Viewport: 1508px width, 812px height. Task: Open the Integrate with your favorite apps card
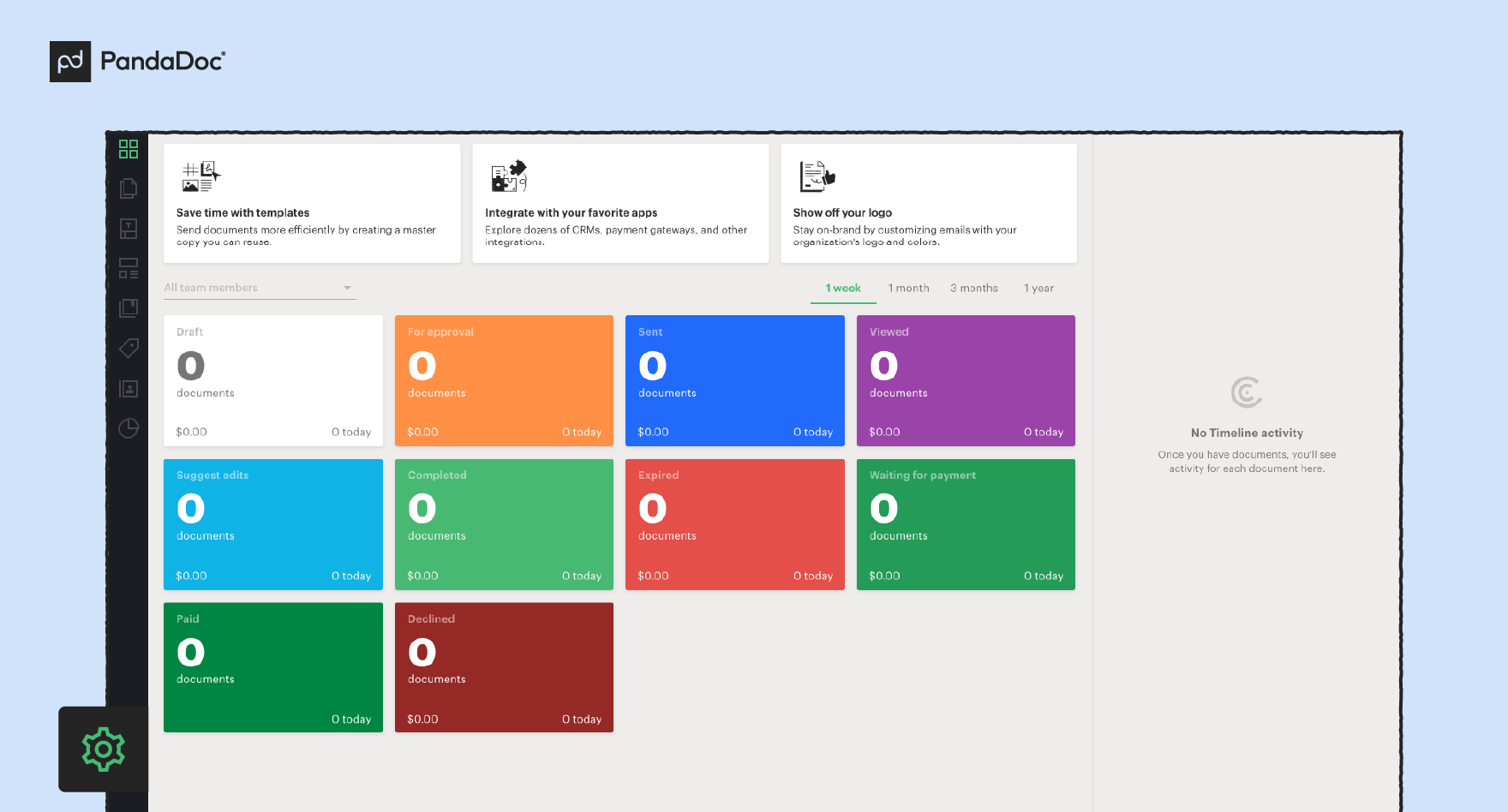620,204
